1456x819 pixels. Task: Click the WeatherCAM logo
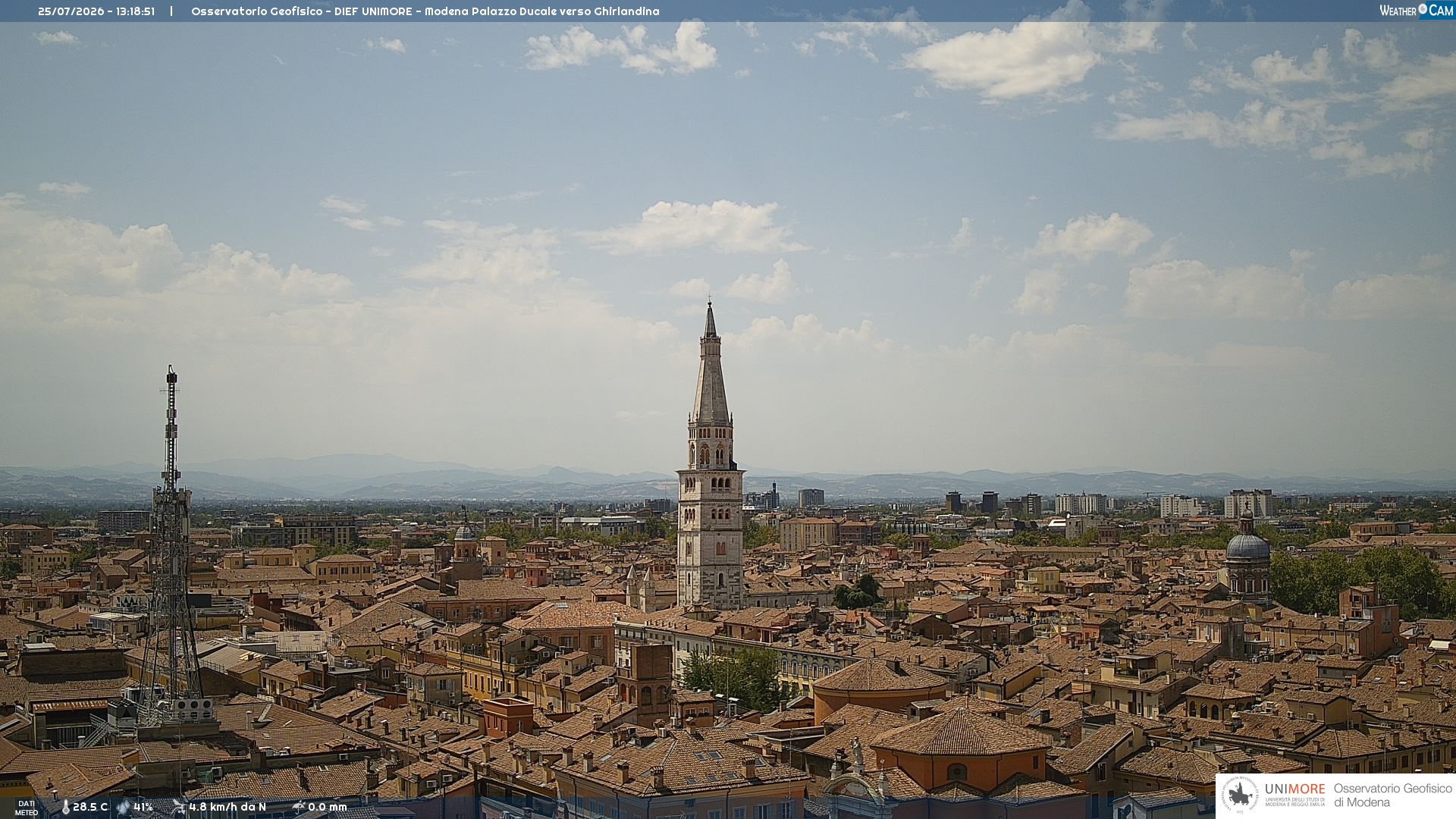[x=1416, y=10]
